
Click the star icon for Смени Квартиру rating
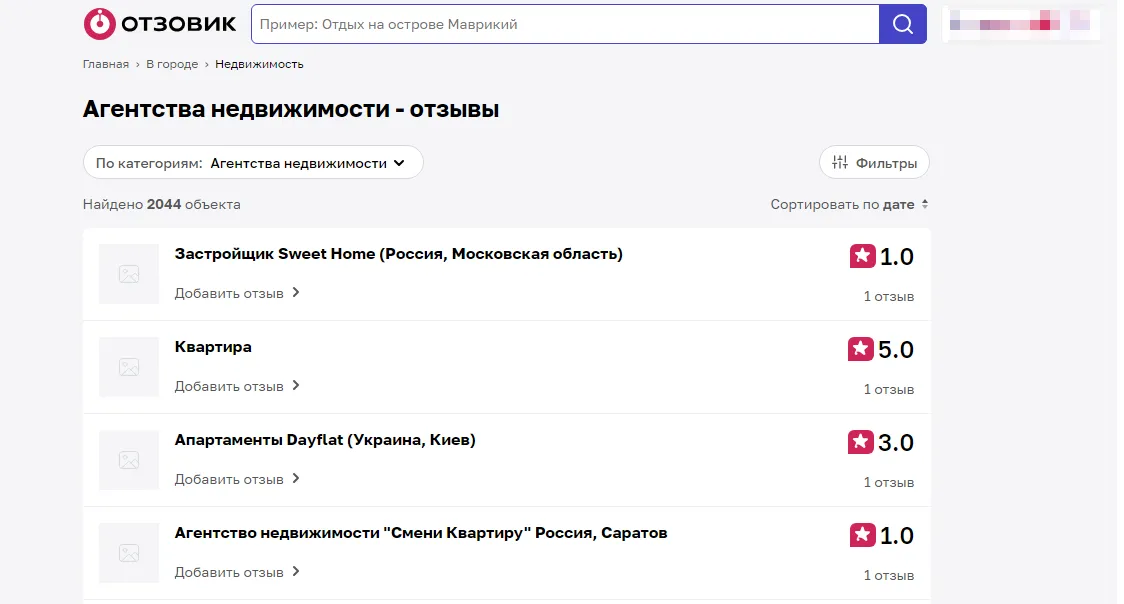[x=862, y=535]
